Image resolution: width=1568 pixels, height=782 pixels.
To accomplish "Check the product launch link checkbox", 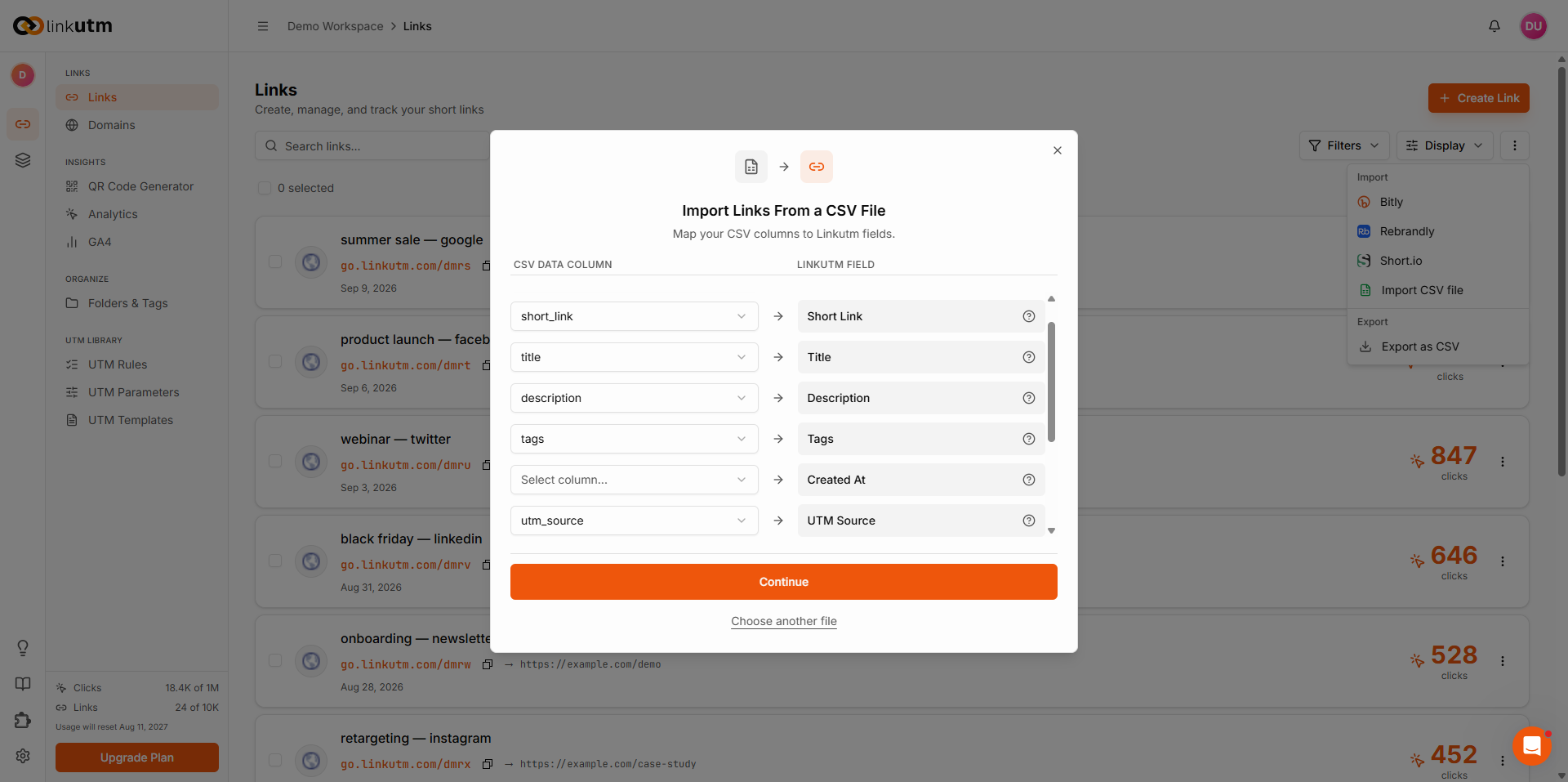I will (x=275, y=361).
